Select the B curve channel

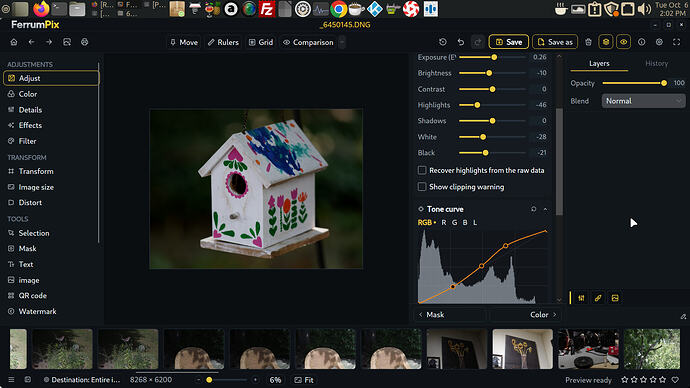coord(465,223)
